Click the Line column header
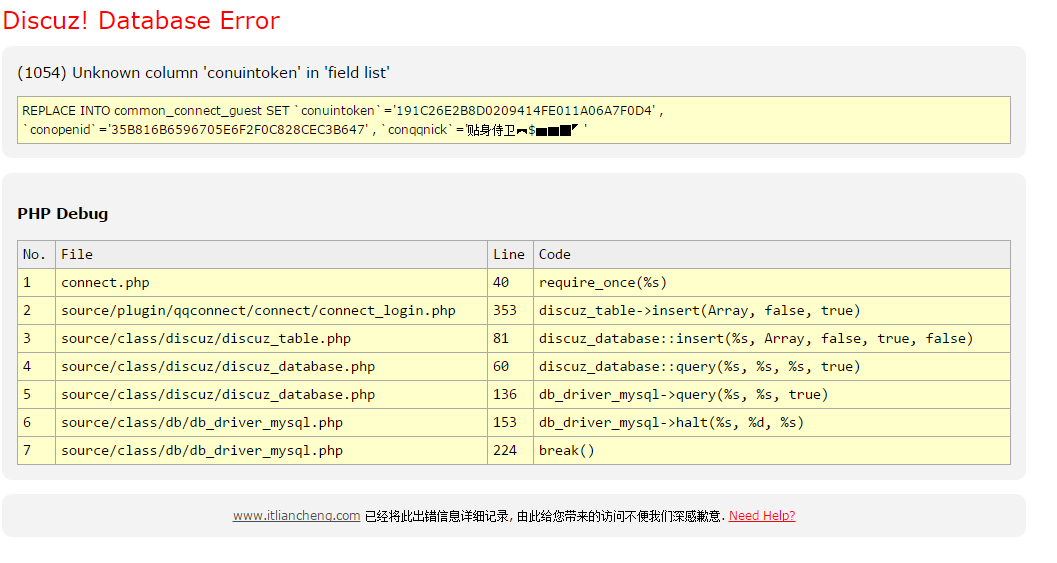 click(509, 254)
